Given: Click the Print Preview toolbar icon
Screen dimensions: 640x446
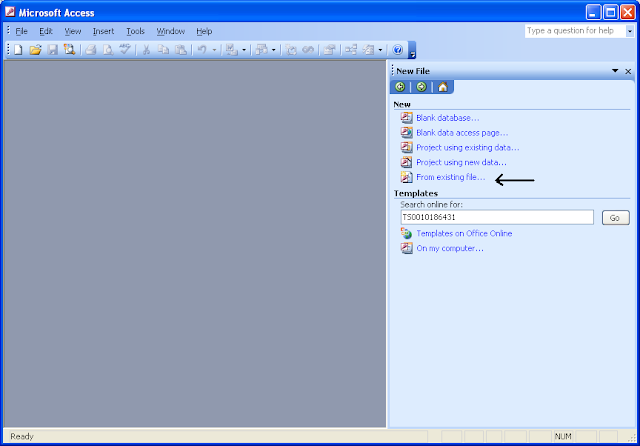Looking at the screenshot, I should pyautogui.click(x=108, y=50).
